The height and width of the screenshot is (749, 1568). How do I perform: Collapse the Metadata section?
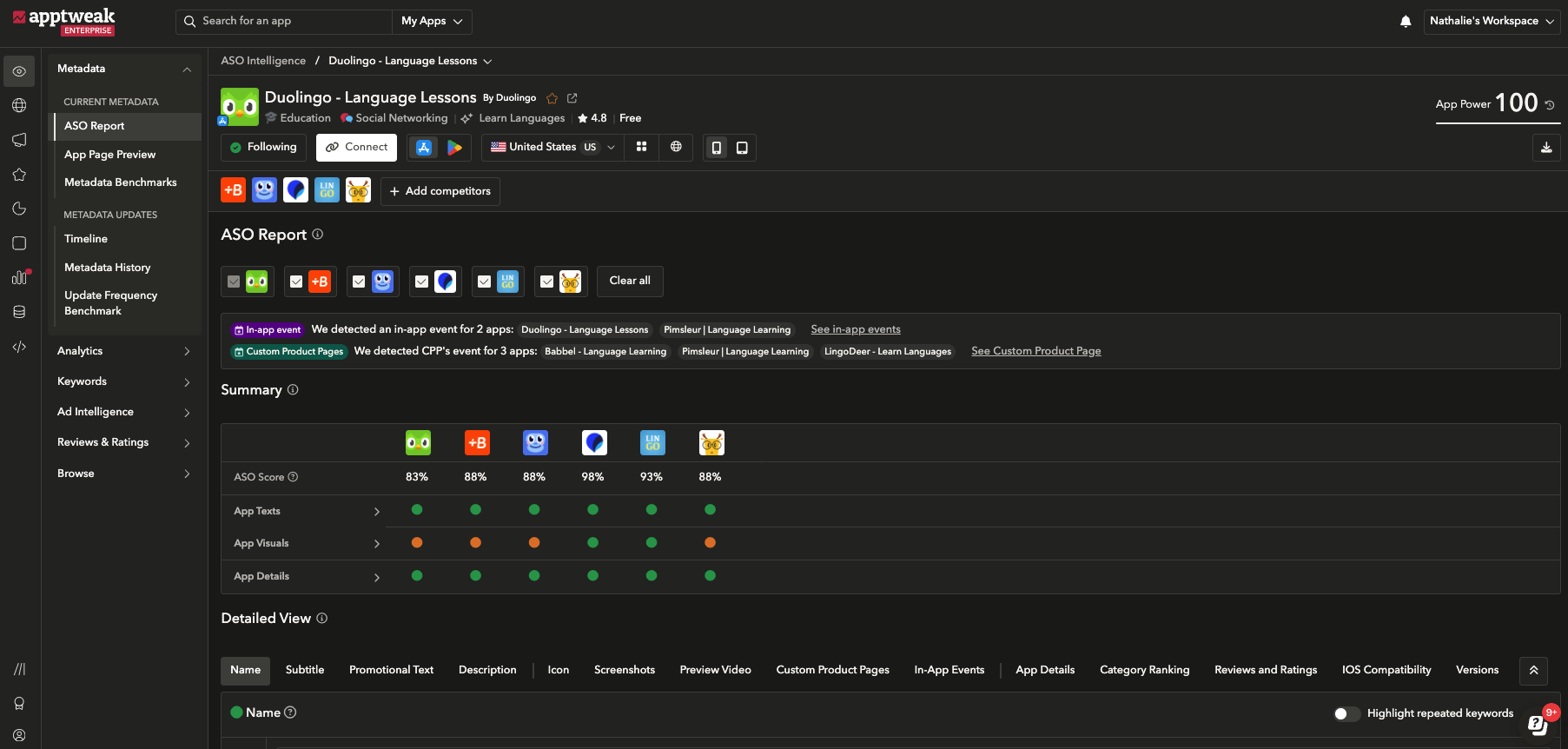pyautogui.click(x=187, y=70)
